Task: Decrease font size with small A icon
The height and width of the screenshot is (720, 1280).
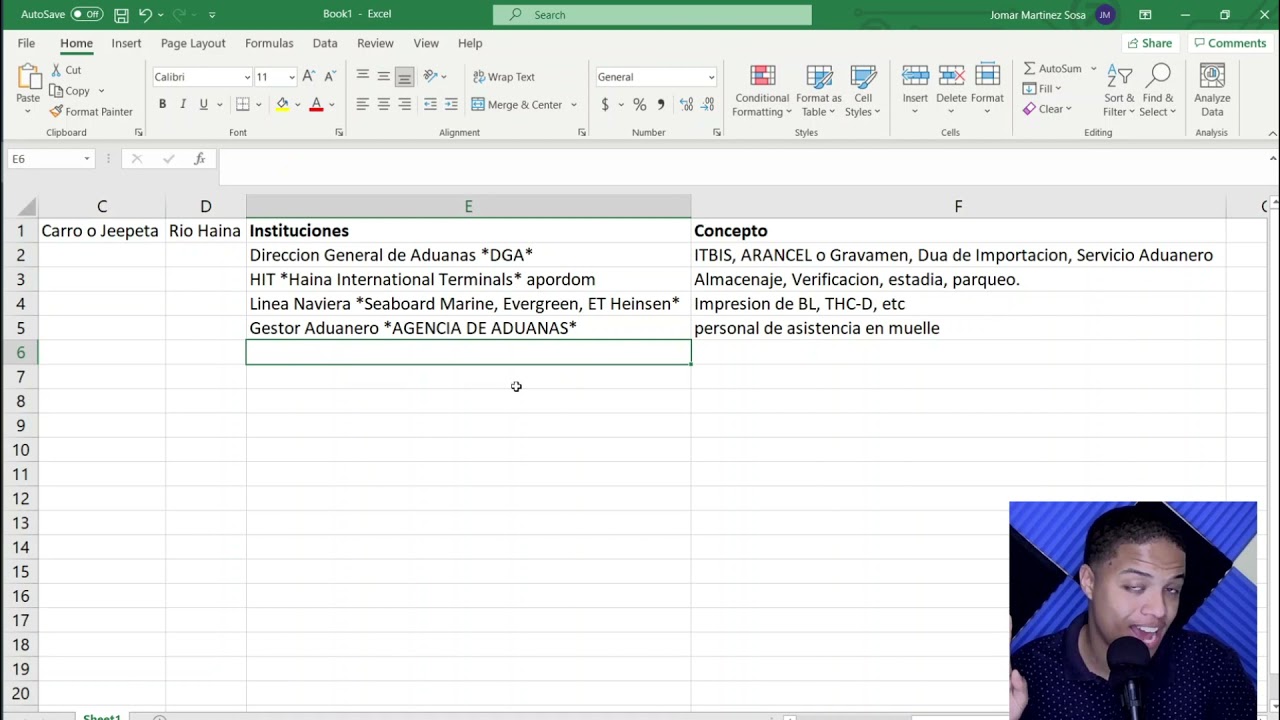Action: (330, 77)
